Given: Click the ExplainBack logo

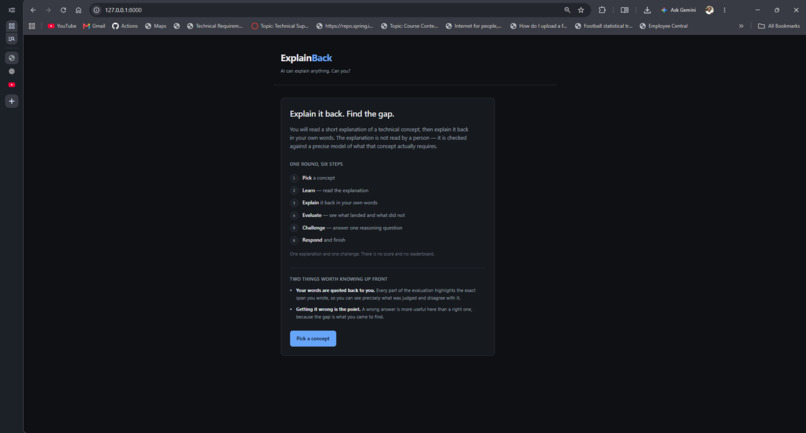Looking at the screenshot, I should (x=306, y=58).
